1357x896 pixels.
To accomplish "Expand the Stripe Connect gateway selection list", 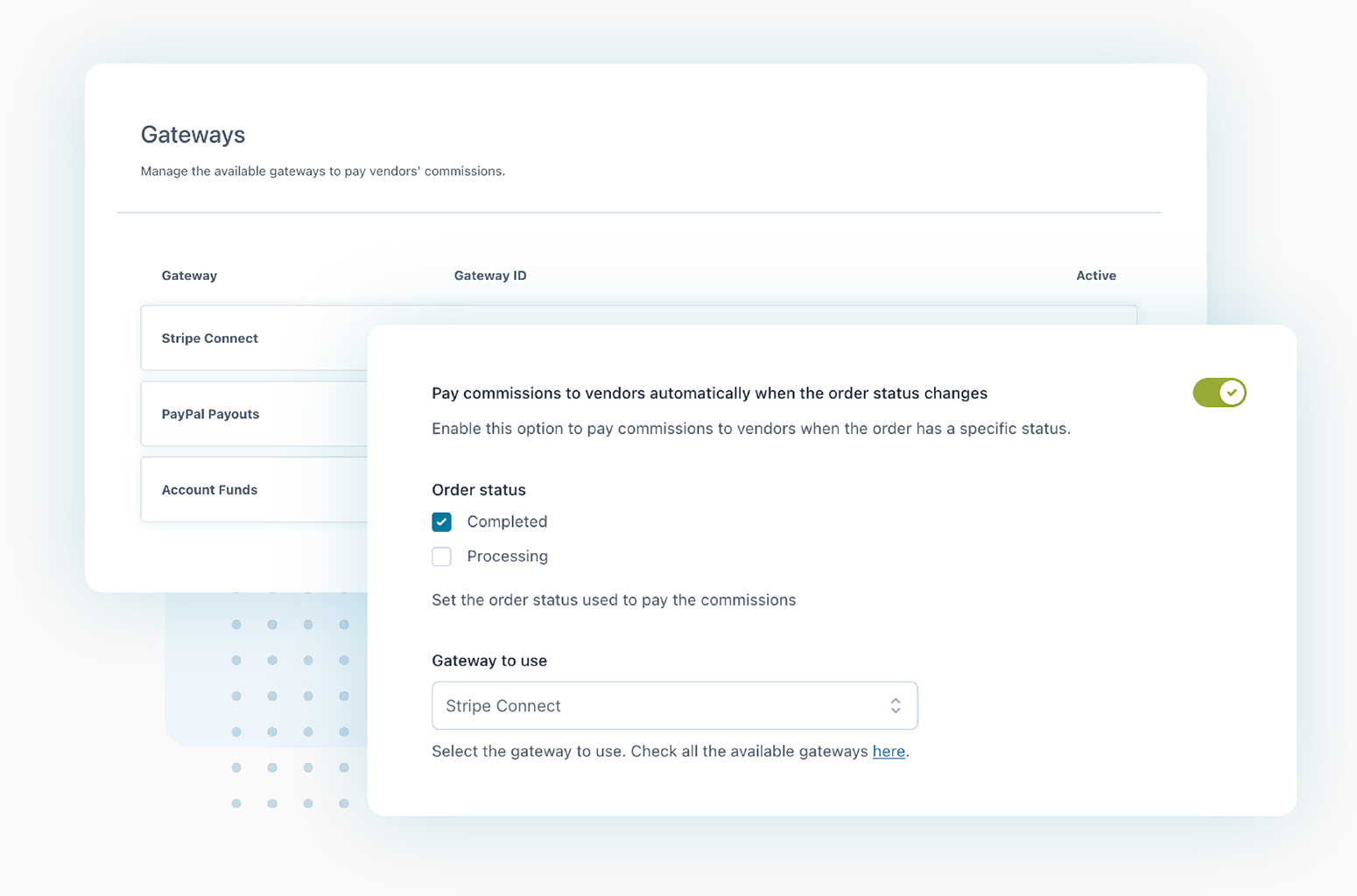I will click(673, 705).
